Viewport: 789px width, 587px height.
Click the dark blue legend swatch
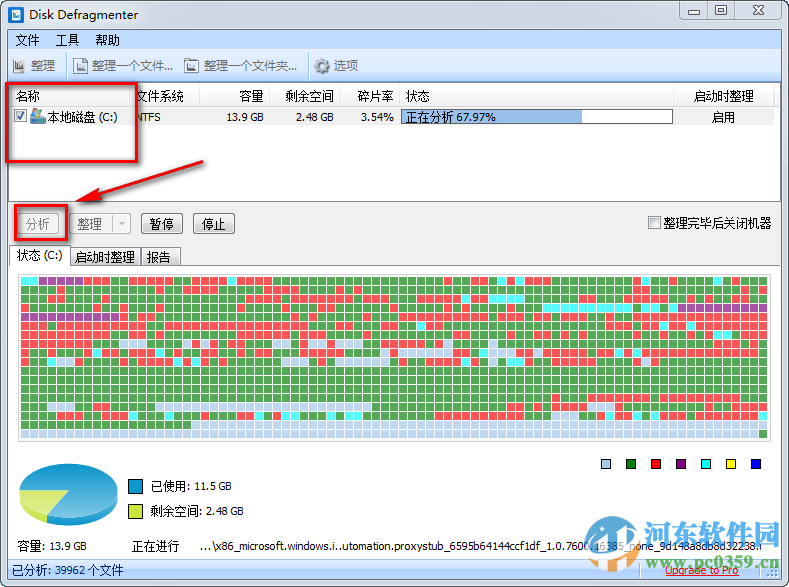click(x=756, y=464)
